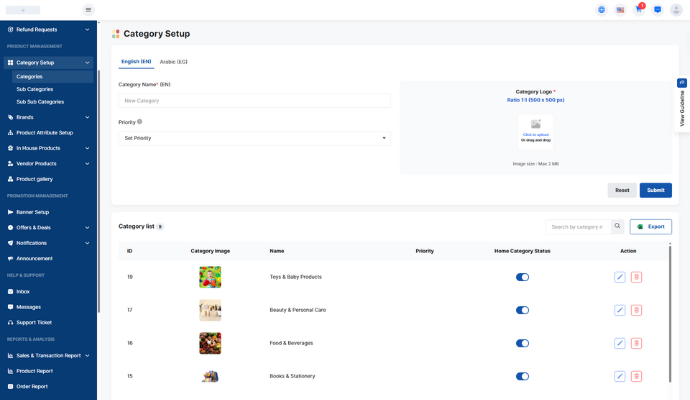The image size is (690, 400).
Task: Switch to the Arabic (EG) tab
Action: pos(174,62)
